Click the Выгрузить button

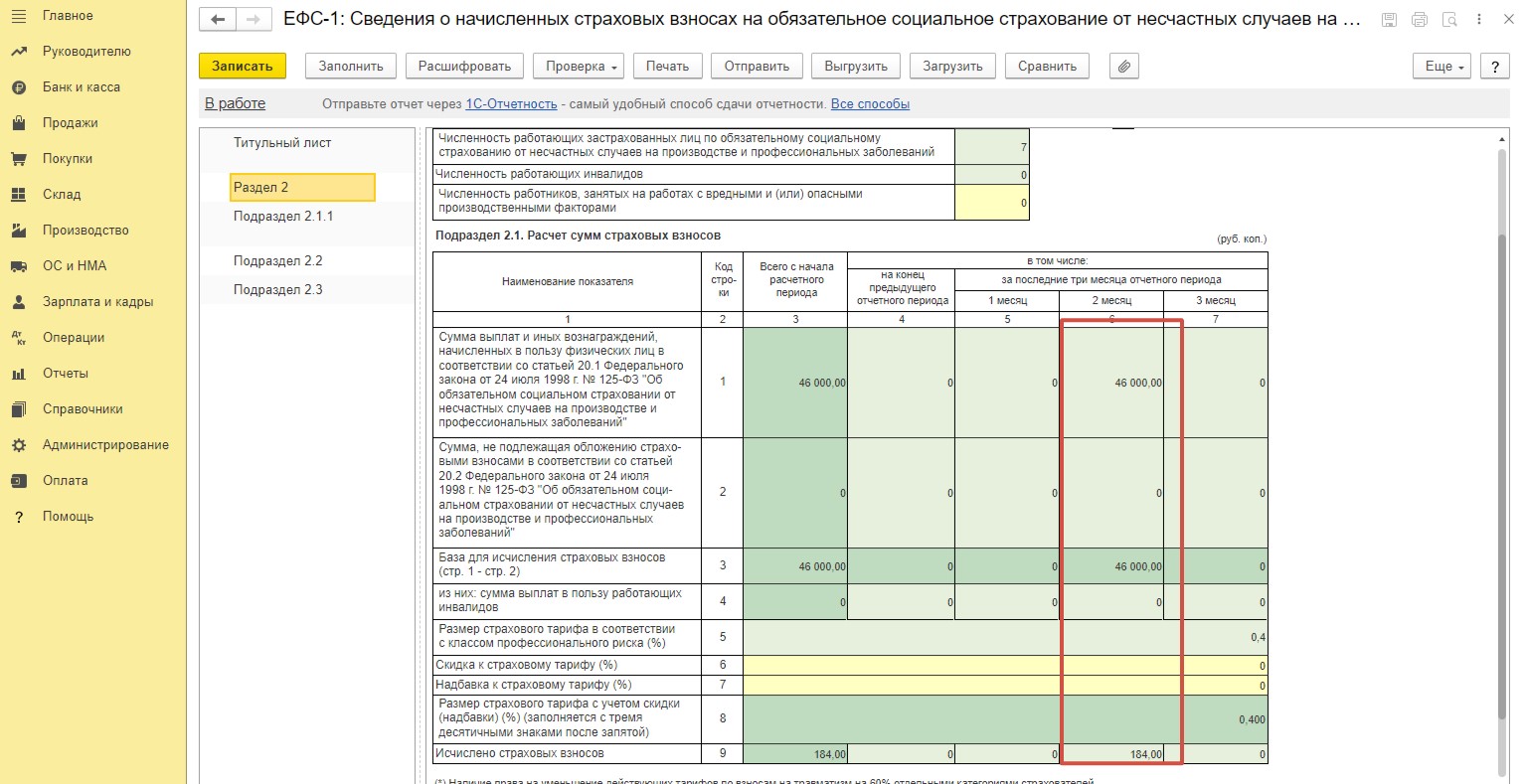[856, 67]
